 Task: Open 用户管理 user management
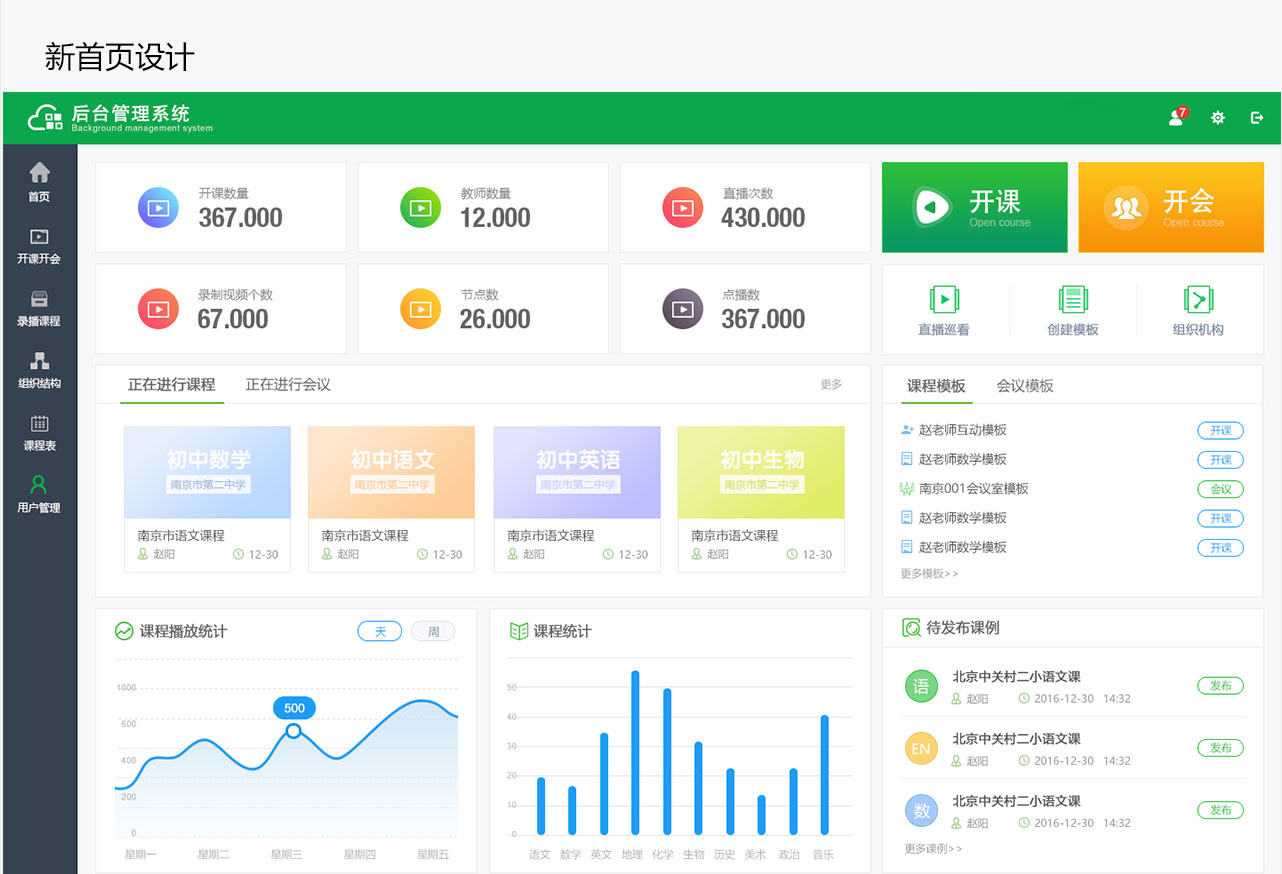[39, 494]
